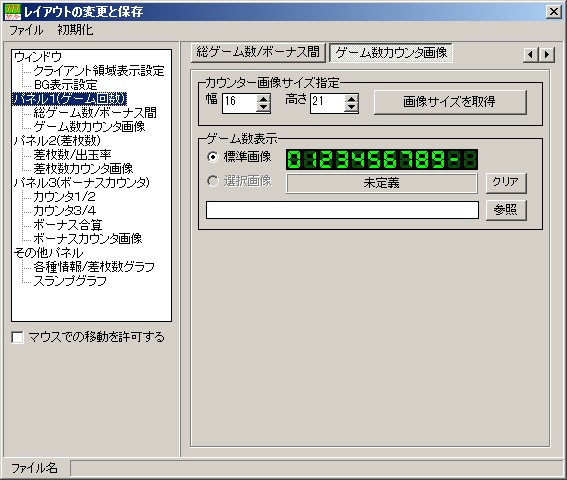Switch to 総ゲーム数/ボーナス間 tab
The height and width of the screenshot is (480, 567).
pyautogui.click(x=258, y=52)
